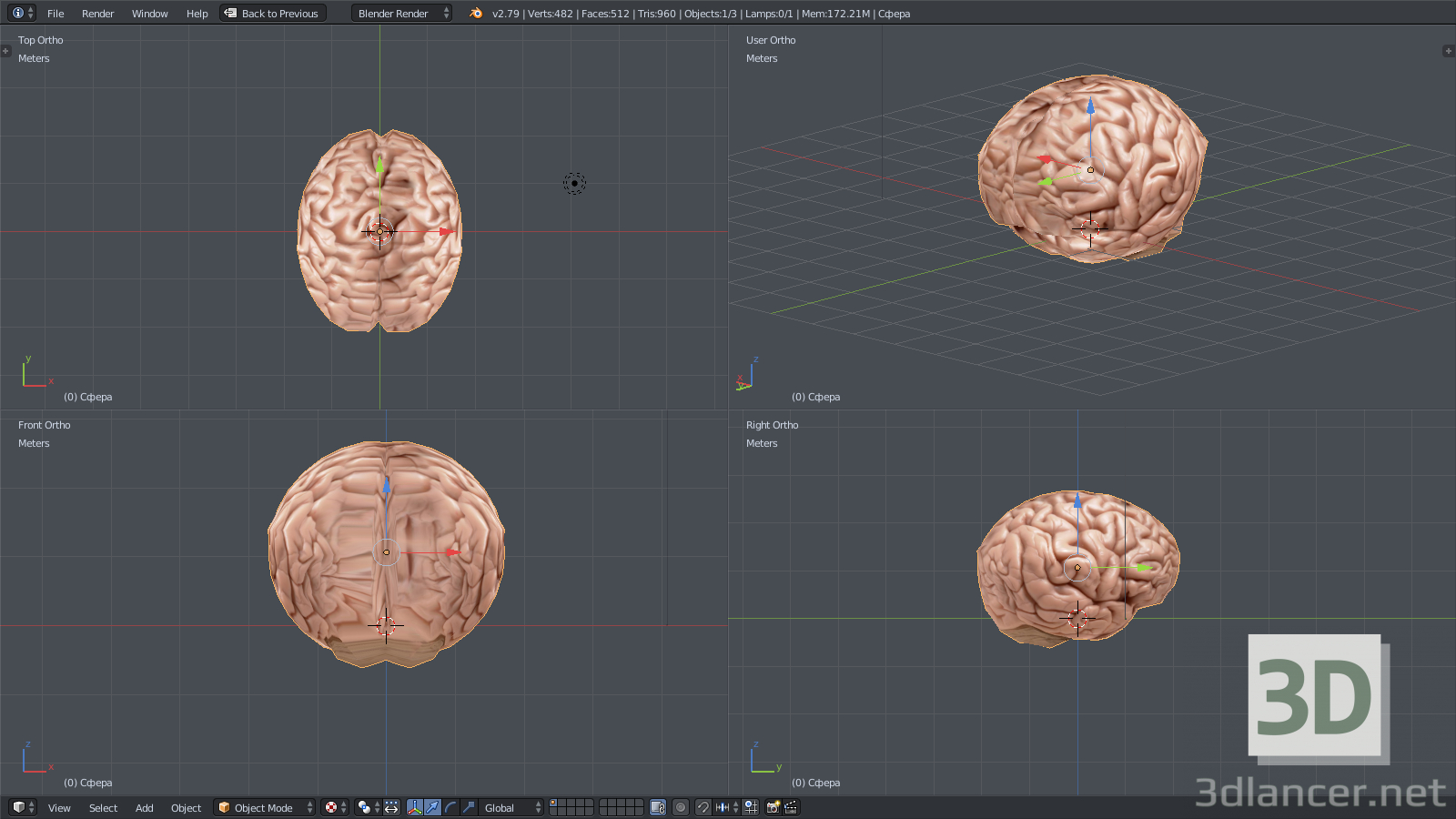Click the Blender logo in the info bar
The width and height of the screenshot is (1456, 819).
[x=474, y=13]
